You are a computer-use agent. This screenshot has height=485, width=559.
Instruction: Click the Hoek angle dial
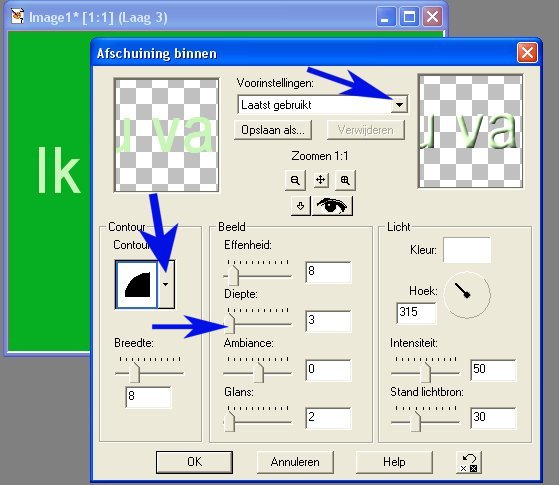click(467, 295)
